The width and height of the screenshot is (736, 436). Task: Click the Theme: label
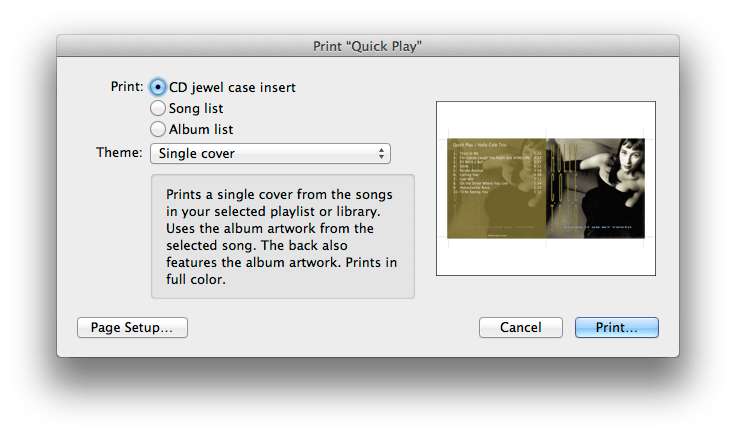[x=119, y=153]
